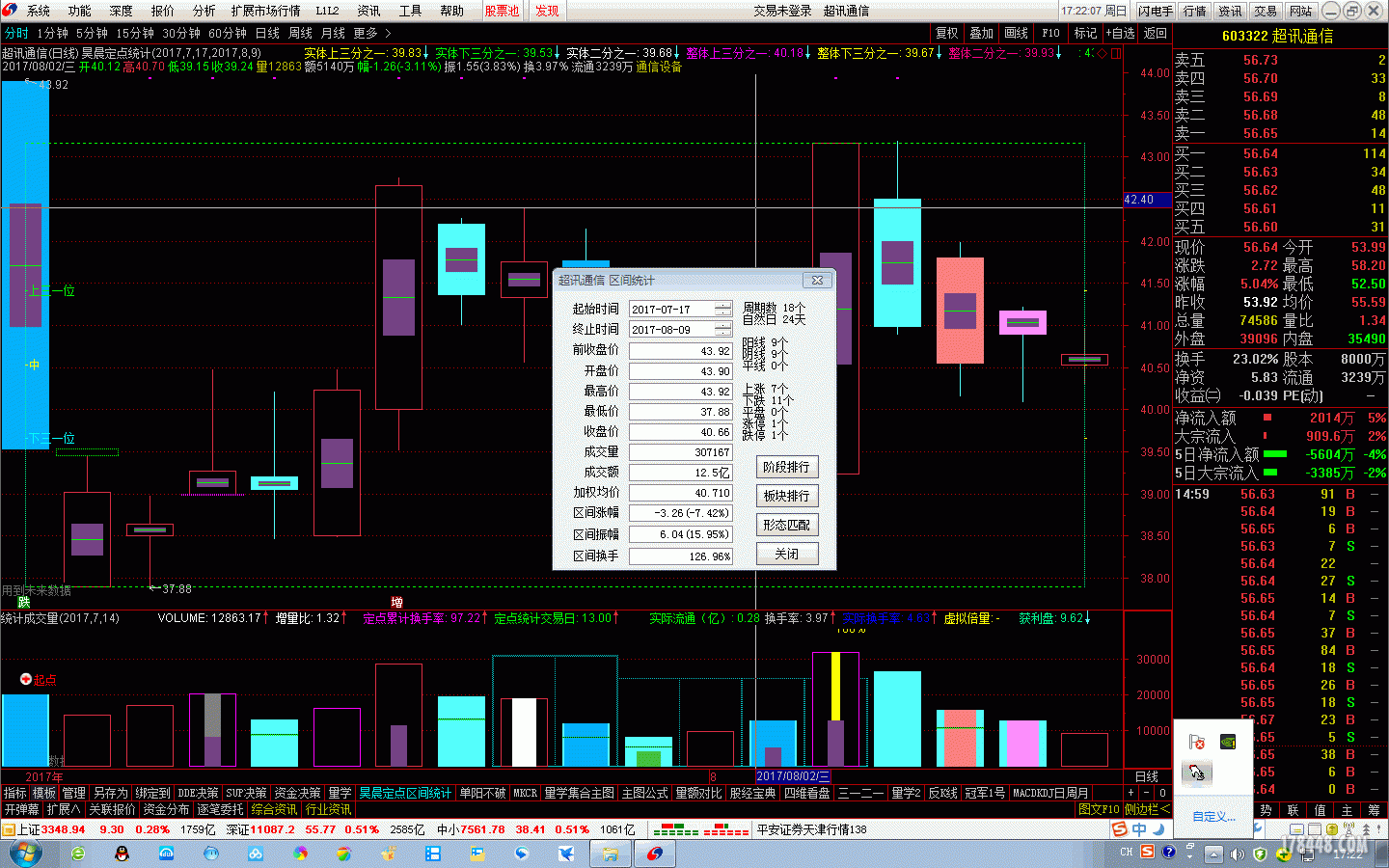The image size is (1389, 868).
Task: Click the 发现 button
Action: tap(547, 11)
